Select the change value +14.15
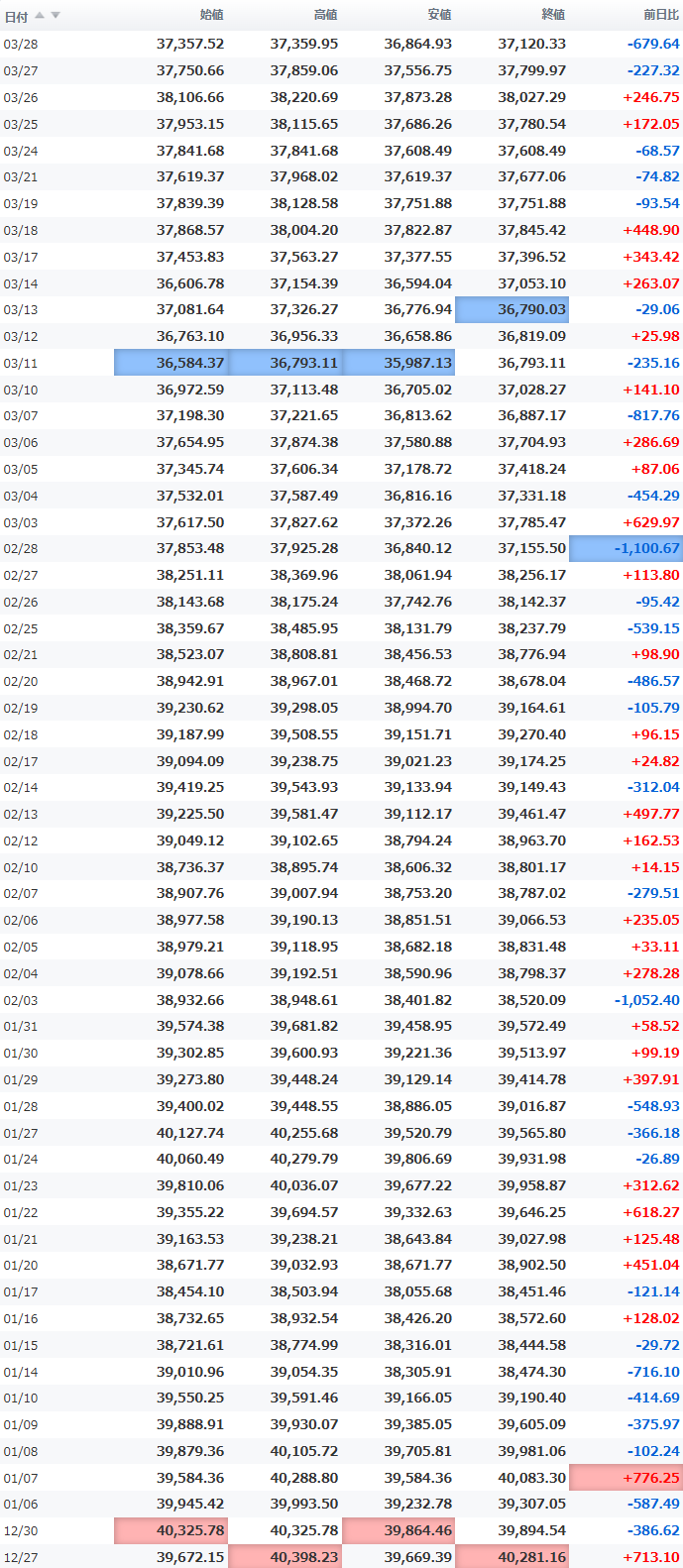683x1568 pixels. (655, 867)
